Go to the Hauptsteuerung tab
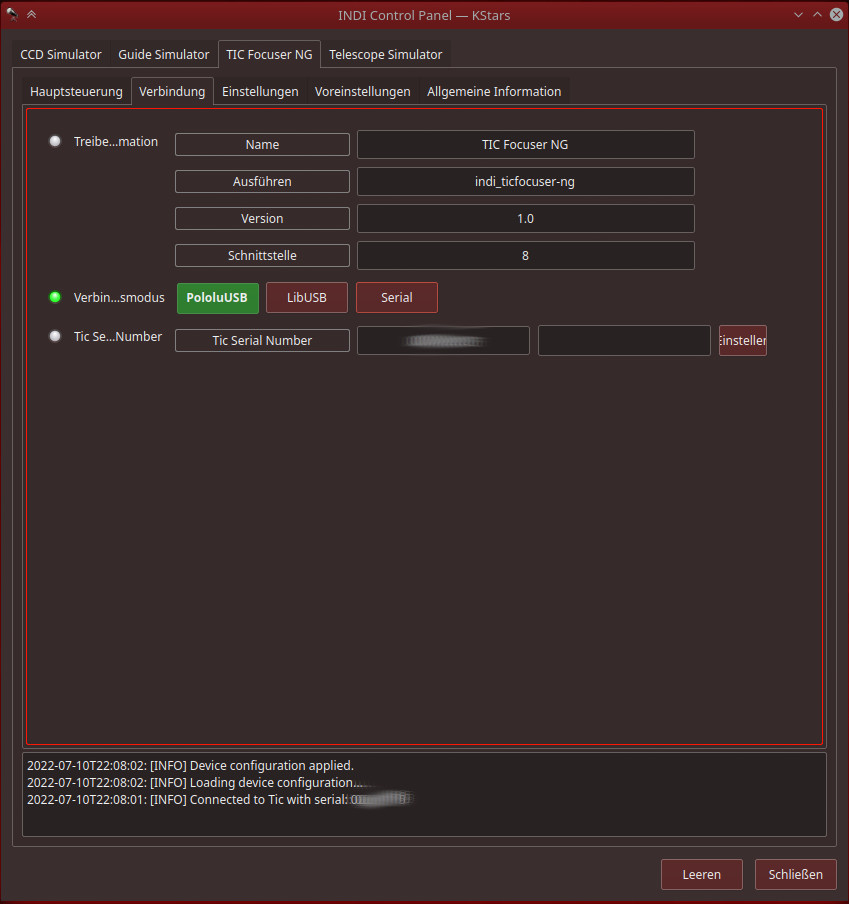The image size is (849, 904). [76, 91]
